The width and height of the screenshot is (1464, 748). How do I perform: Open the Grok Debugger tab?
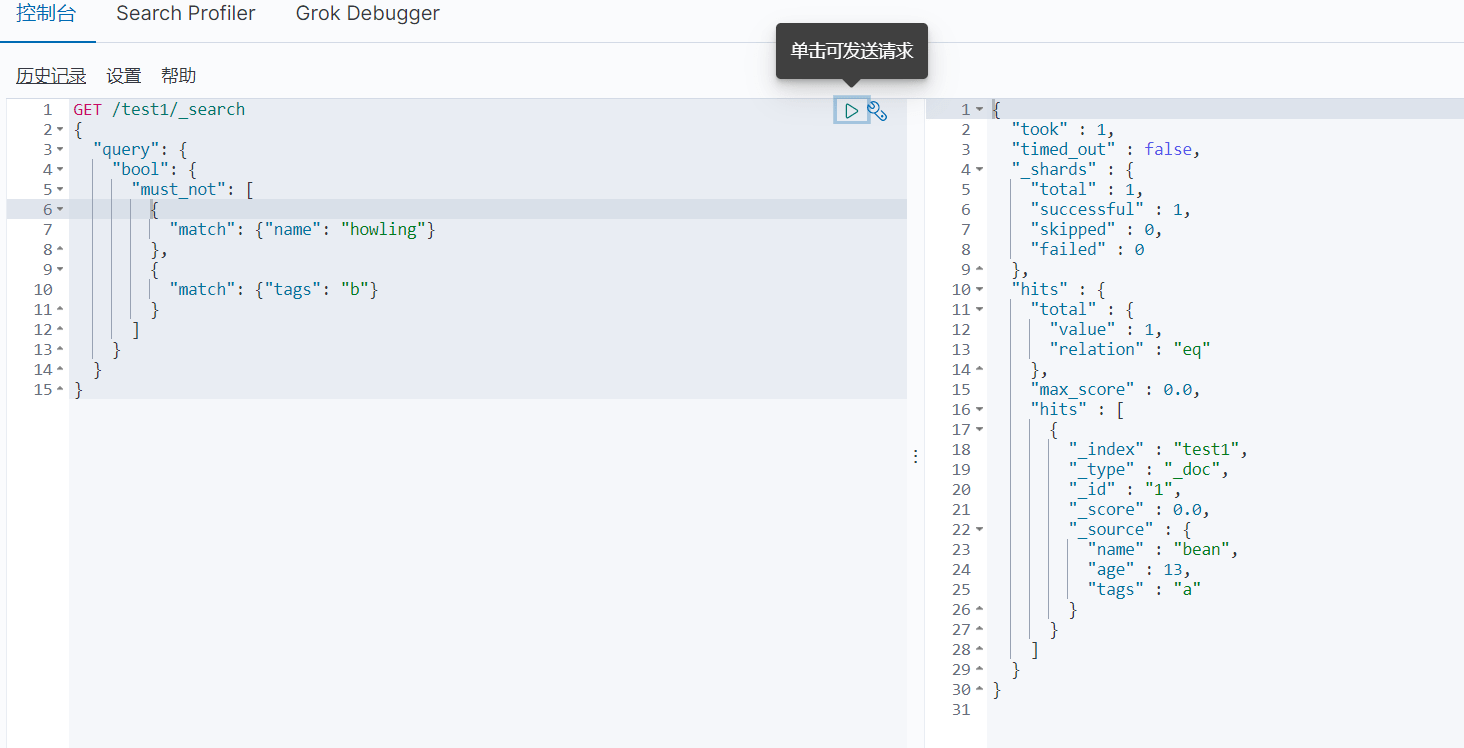pos(367,14)
